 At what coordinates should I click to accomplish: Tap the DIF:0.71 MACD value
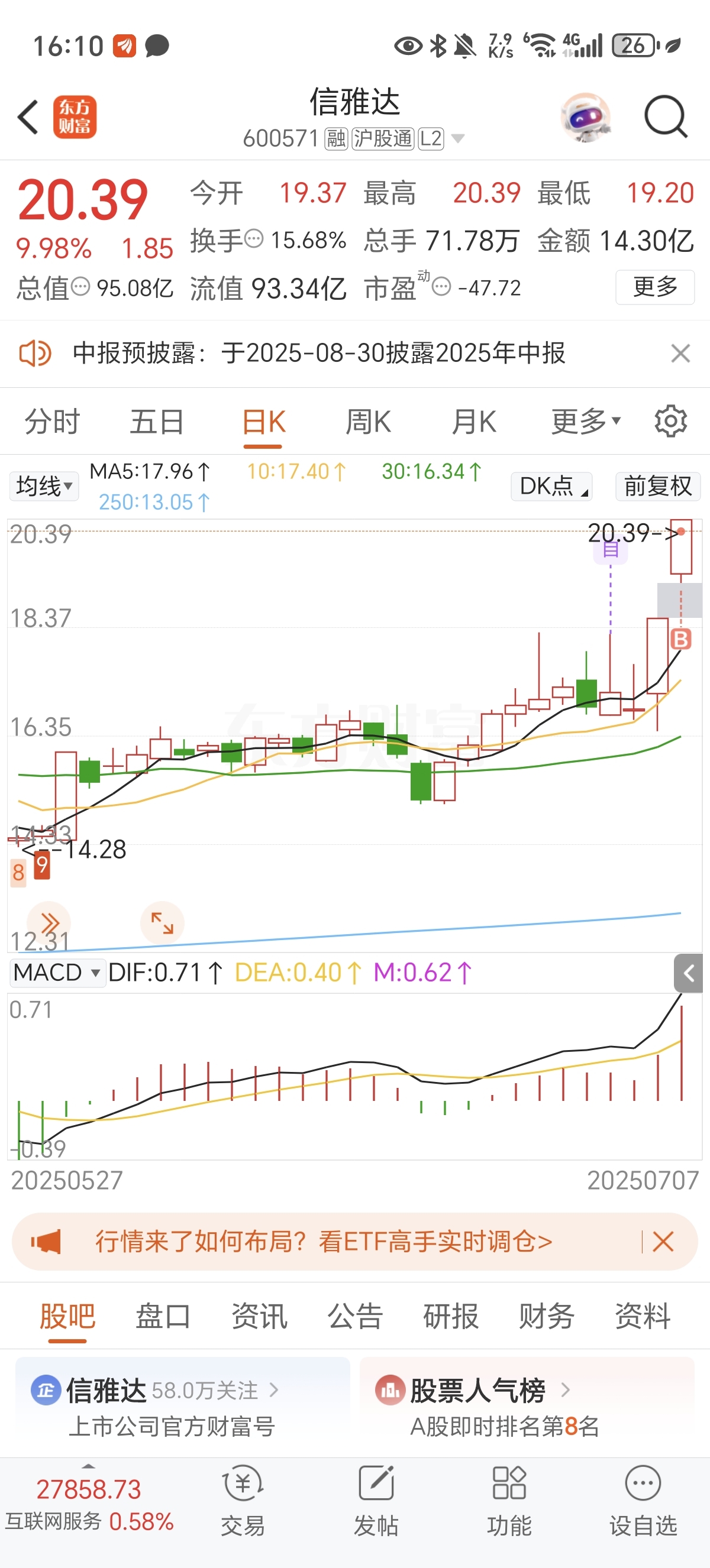coord(165,973)
